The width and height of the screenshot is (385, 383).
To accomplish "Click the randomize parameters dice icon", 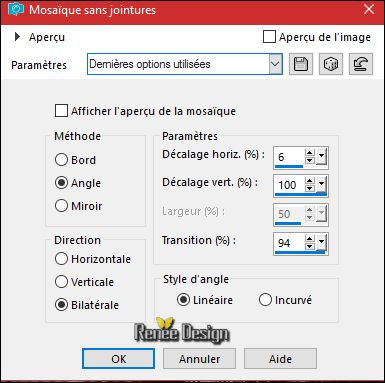I will pyautogui.click(x=331, y=64).
